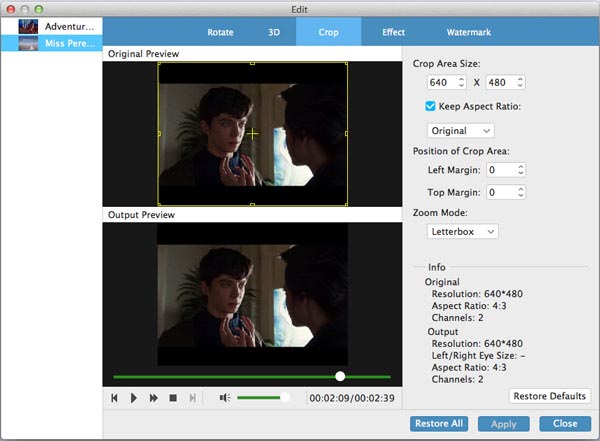Click the Left Margin stepper arrows
Screen dimensions: 600x441
click(x=521, y=170)
